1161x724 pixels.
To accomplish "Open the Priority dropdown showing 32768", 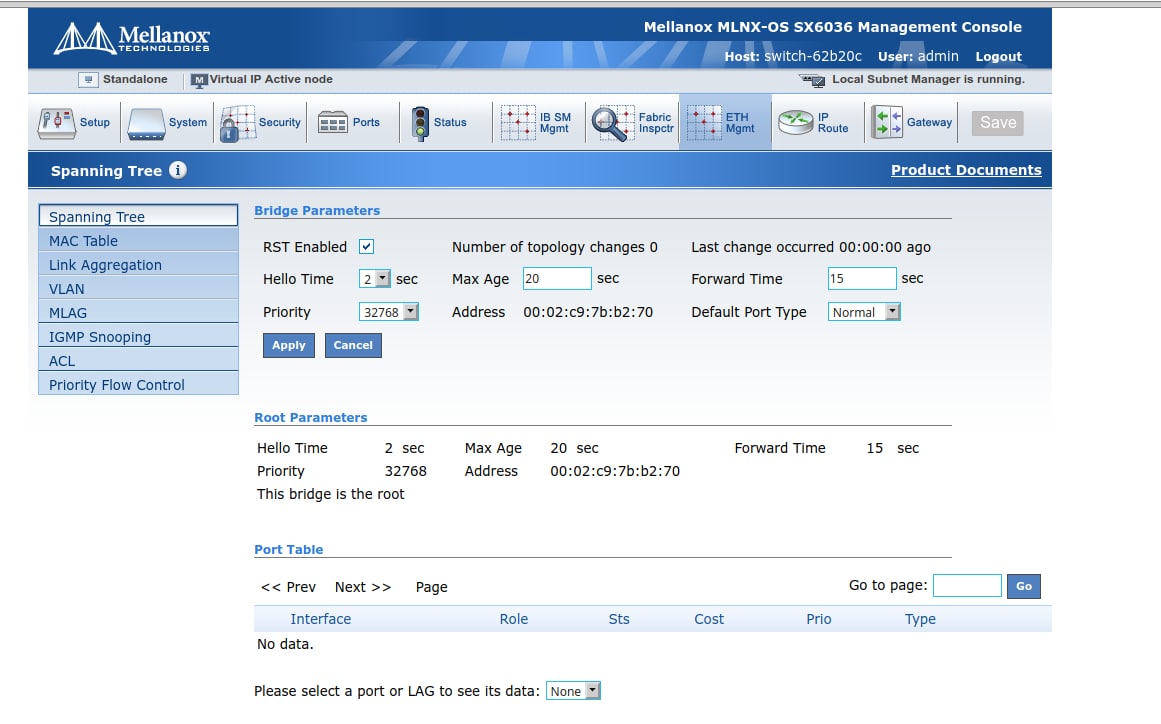I will [x=389, y=312].
